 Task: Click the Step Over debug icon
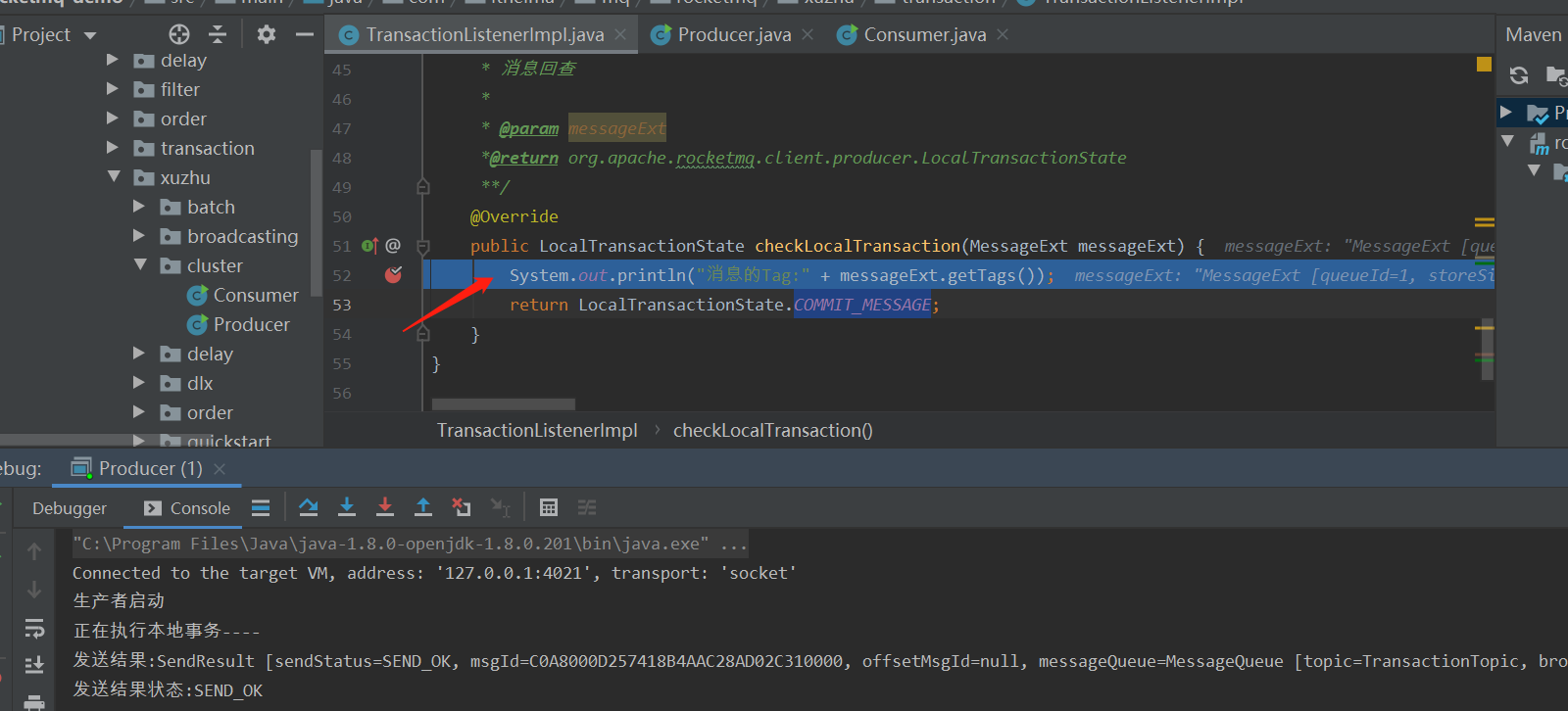(309, 507)
